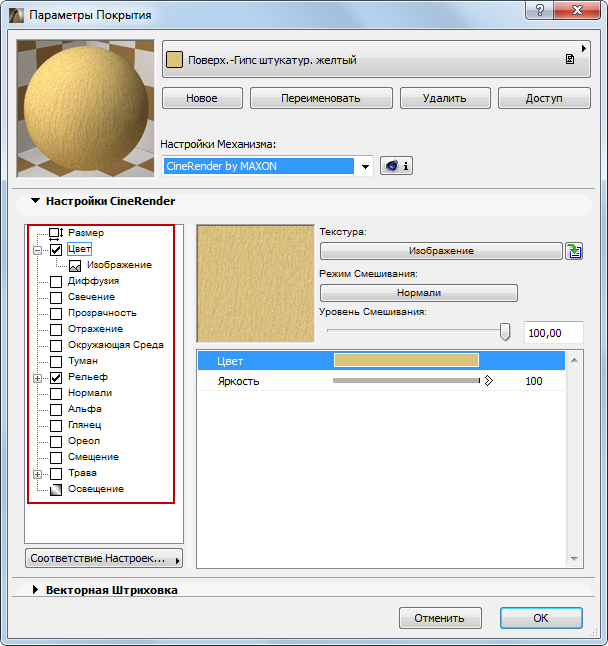Close the Параметры Покрытия dialog
608x646 pixels.
point(577,10)
